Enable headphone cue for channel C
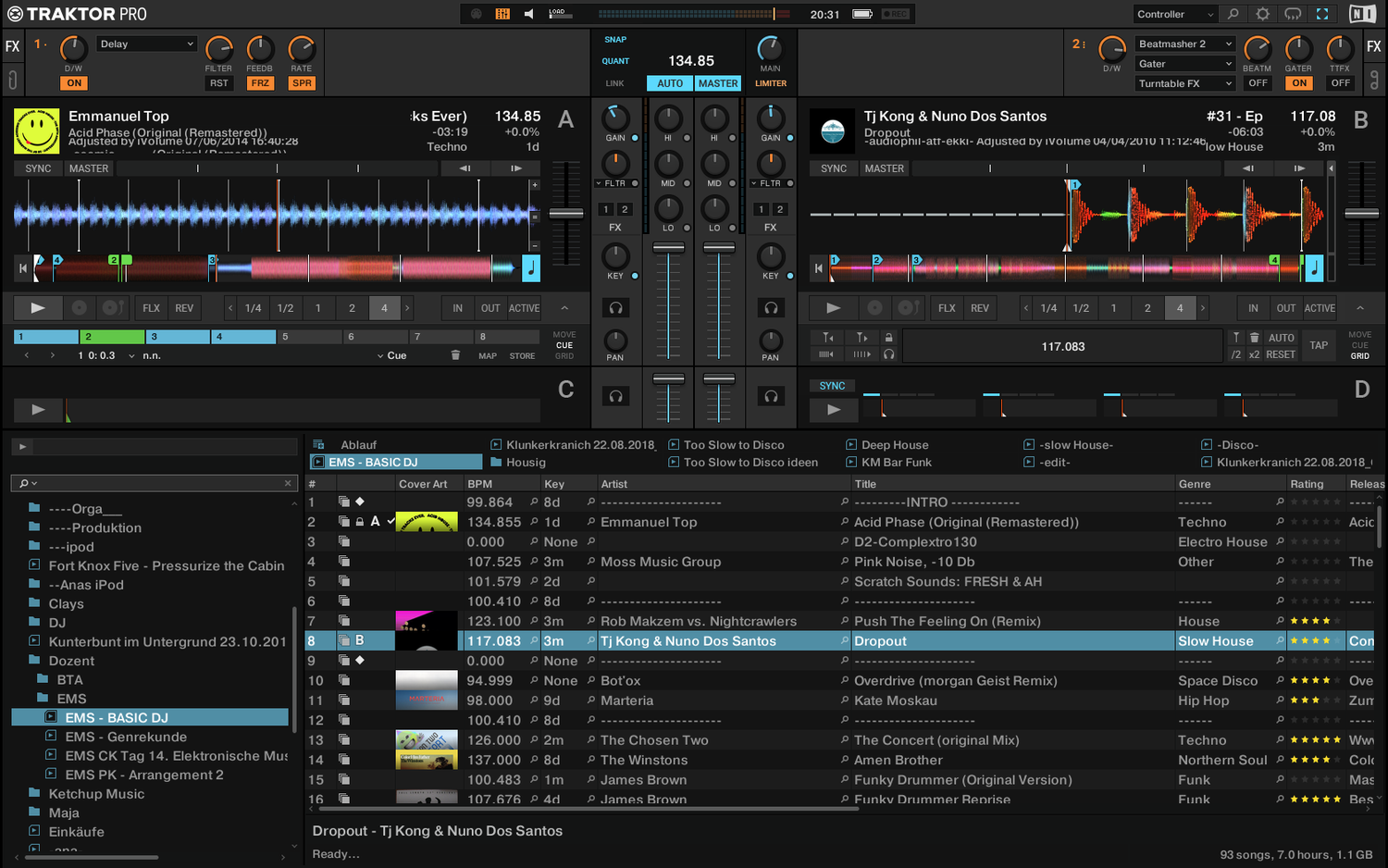Viewport: 1388px width, 868px height. tap(615, 397)
